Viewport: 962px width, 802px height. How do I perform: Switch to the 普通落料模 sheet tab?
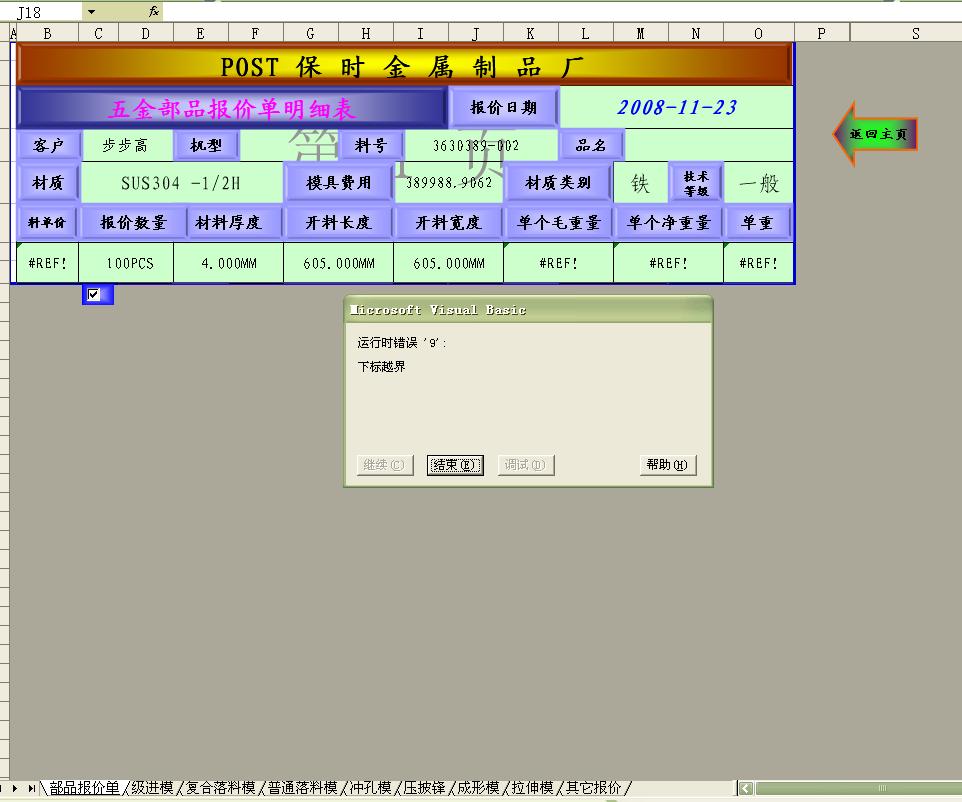tap(302, 788)
